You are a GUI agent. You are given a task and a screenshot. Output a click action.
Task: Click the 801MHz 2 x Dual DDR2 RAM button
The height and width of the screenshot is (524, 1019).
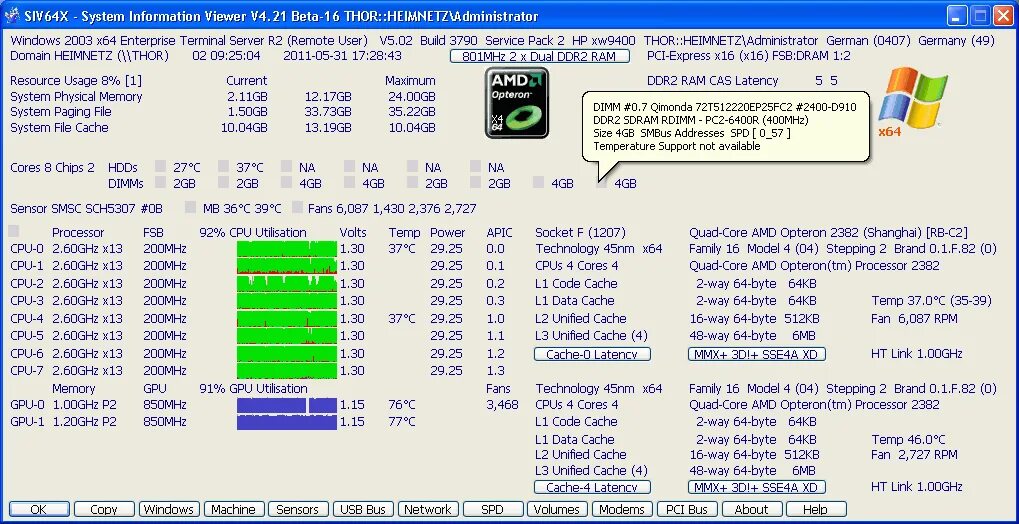(x=540, y=56)
